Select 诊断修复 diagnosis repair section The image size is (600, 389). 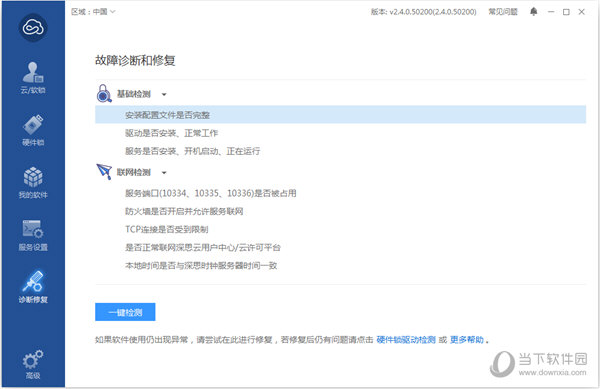tap(33, 287)
